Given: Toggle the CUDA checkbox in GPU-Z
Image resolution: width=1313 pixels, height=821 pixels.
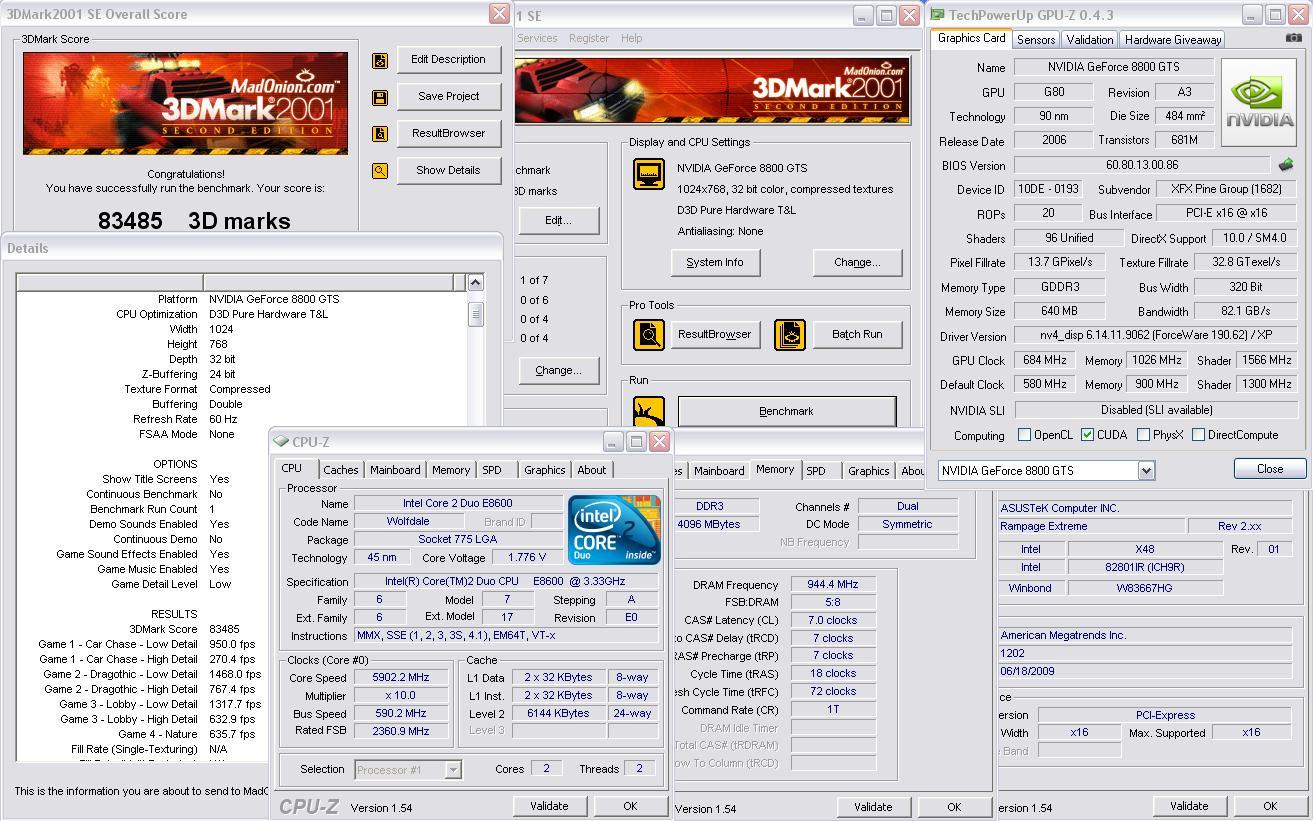Looking at the screenshot, I should click(1087, 435).
